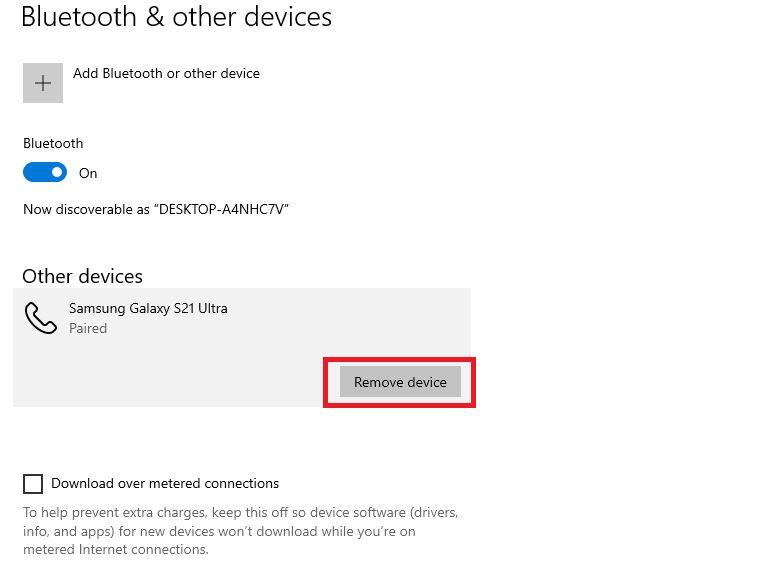Click the Other devices heading
Image resolution: width=773 pixels, height=570 pixels.
pos(82,276)
